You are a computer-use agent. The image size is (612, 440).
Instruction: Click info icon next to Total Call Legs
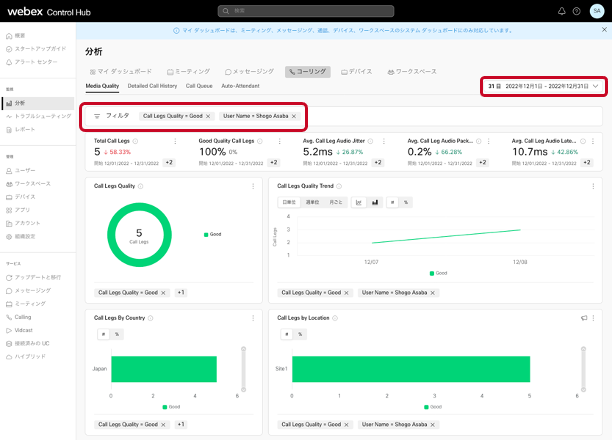pos(135,141)
